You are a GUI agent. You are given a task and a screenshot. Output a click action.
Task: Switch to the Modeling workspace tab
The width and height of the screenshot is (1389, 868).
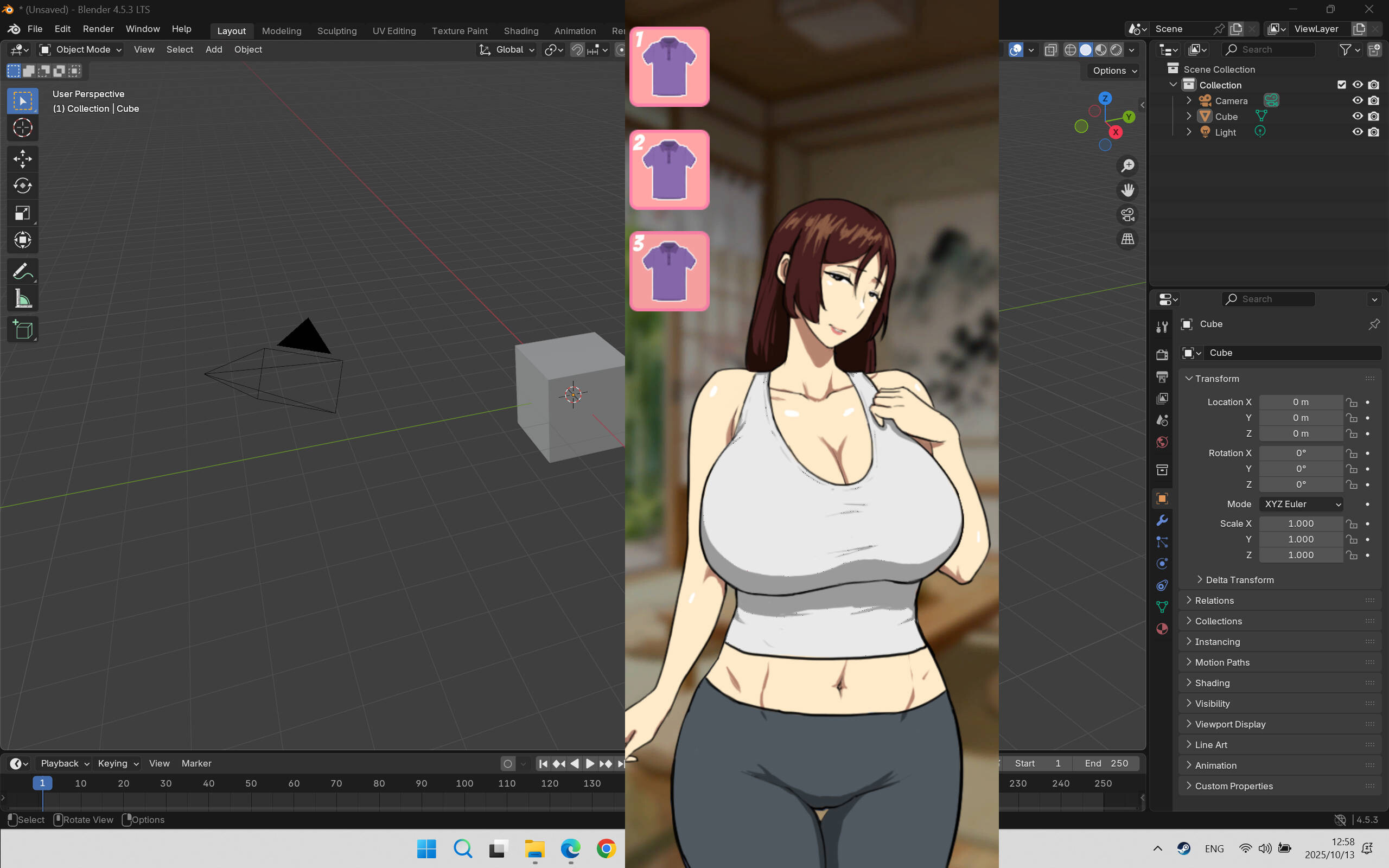pyautogui.click(x=281, y=30)
